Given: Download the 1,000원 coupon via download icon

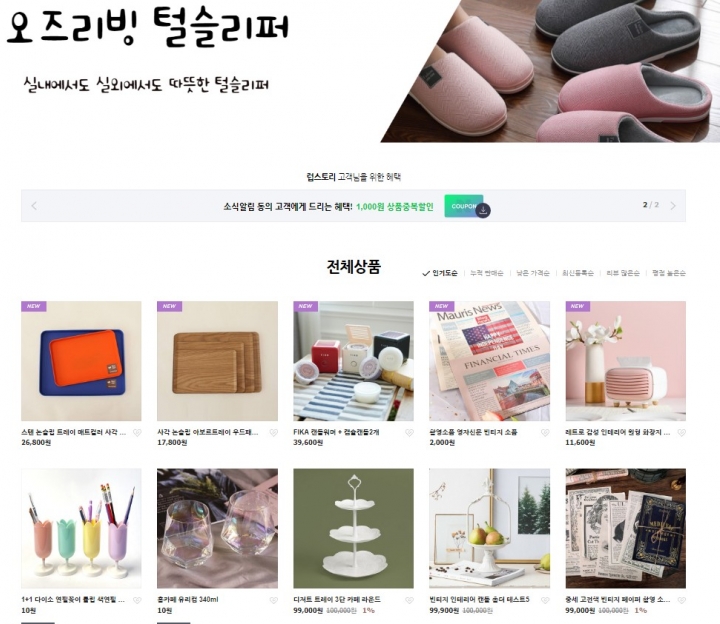Looking at the screenshot, I should pyautogui.click(x=483, y=211).
